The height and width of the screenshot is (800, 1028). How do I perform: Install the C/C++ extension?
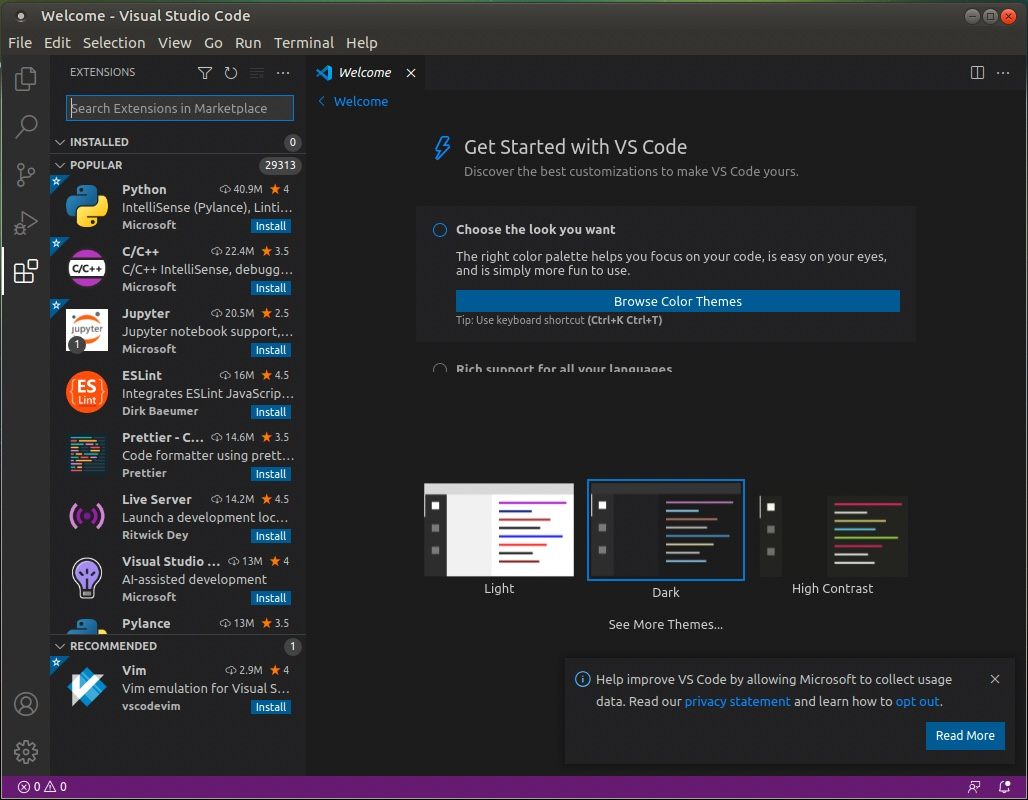point(271,288)
